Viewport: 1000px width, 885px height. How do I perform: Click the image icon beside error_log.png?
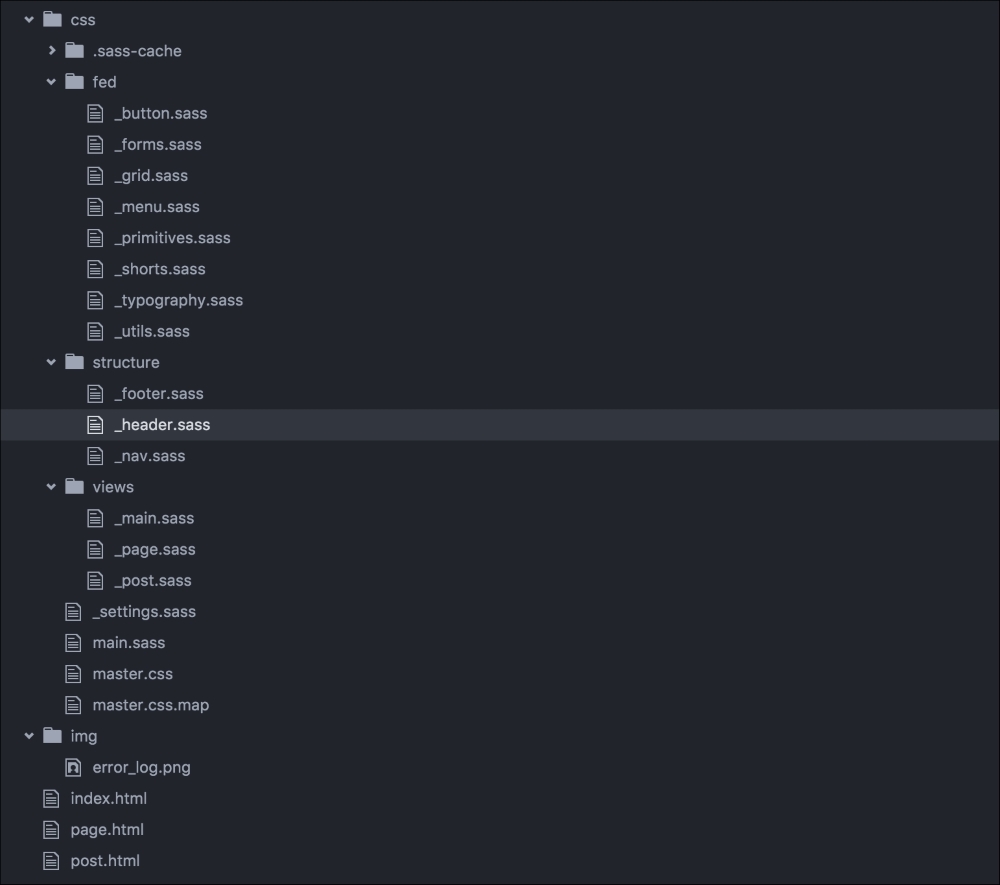(73, 767)
